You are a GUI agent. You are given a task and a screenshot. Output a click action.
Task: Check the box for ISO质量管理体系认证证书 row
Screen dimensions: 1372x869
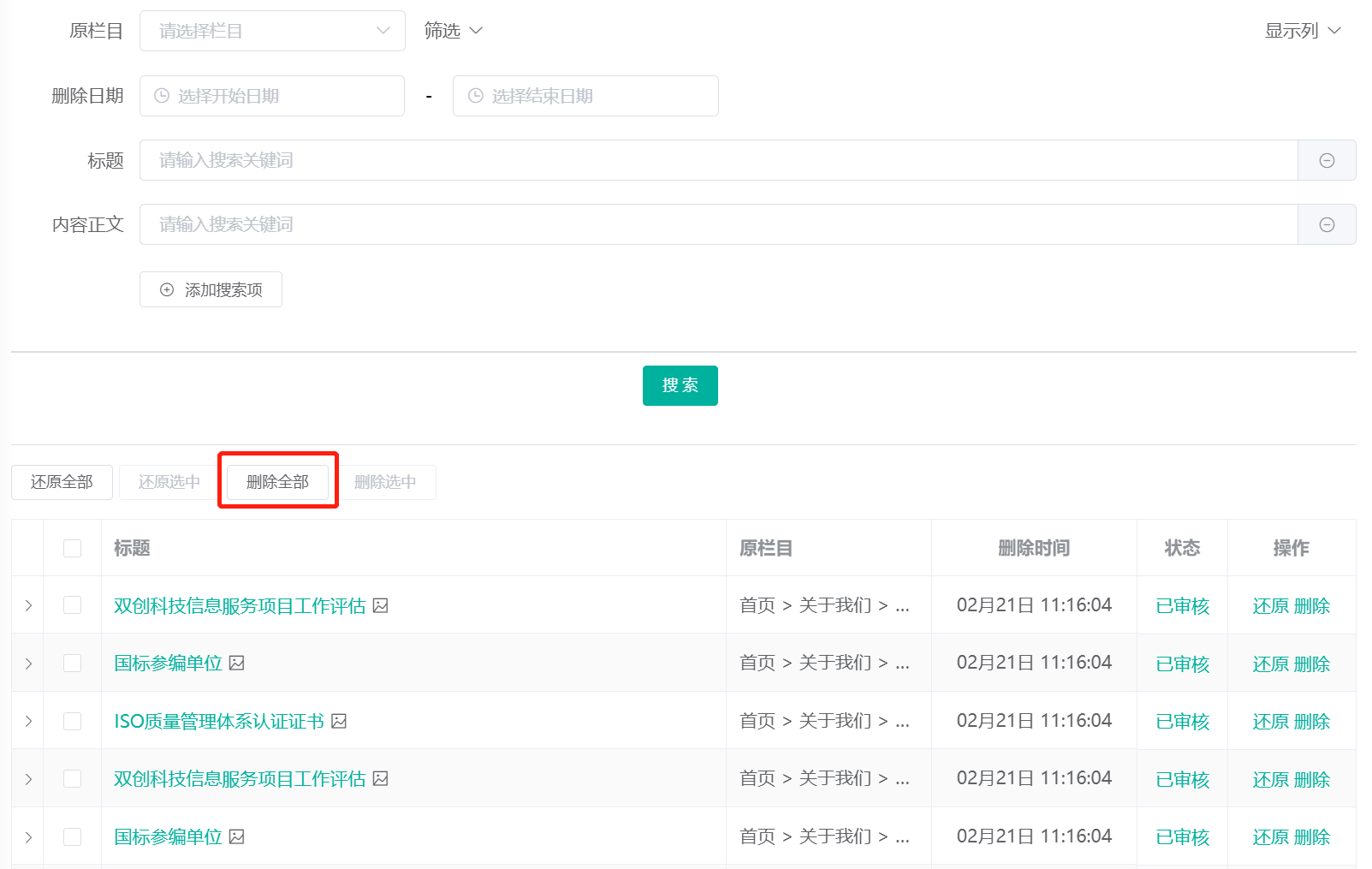point(73,722)
